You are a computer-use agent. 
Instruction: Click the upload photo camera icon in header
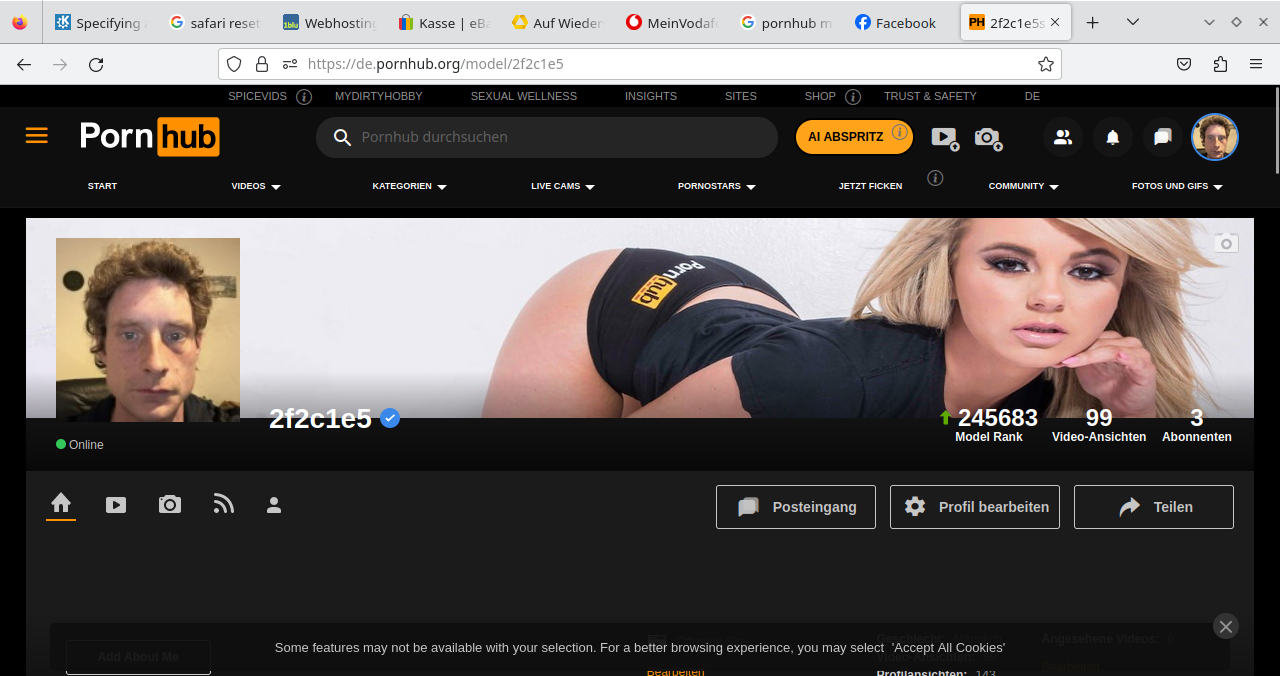pos(987,138)
